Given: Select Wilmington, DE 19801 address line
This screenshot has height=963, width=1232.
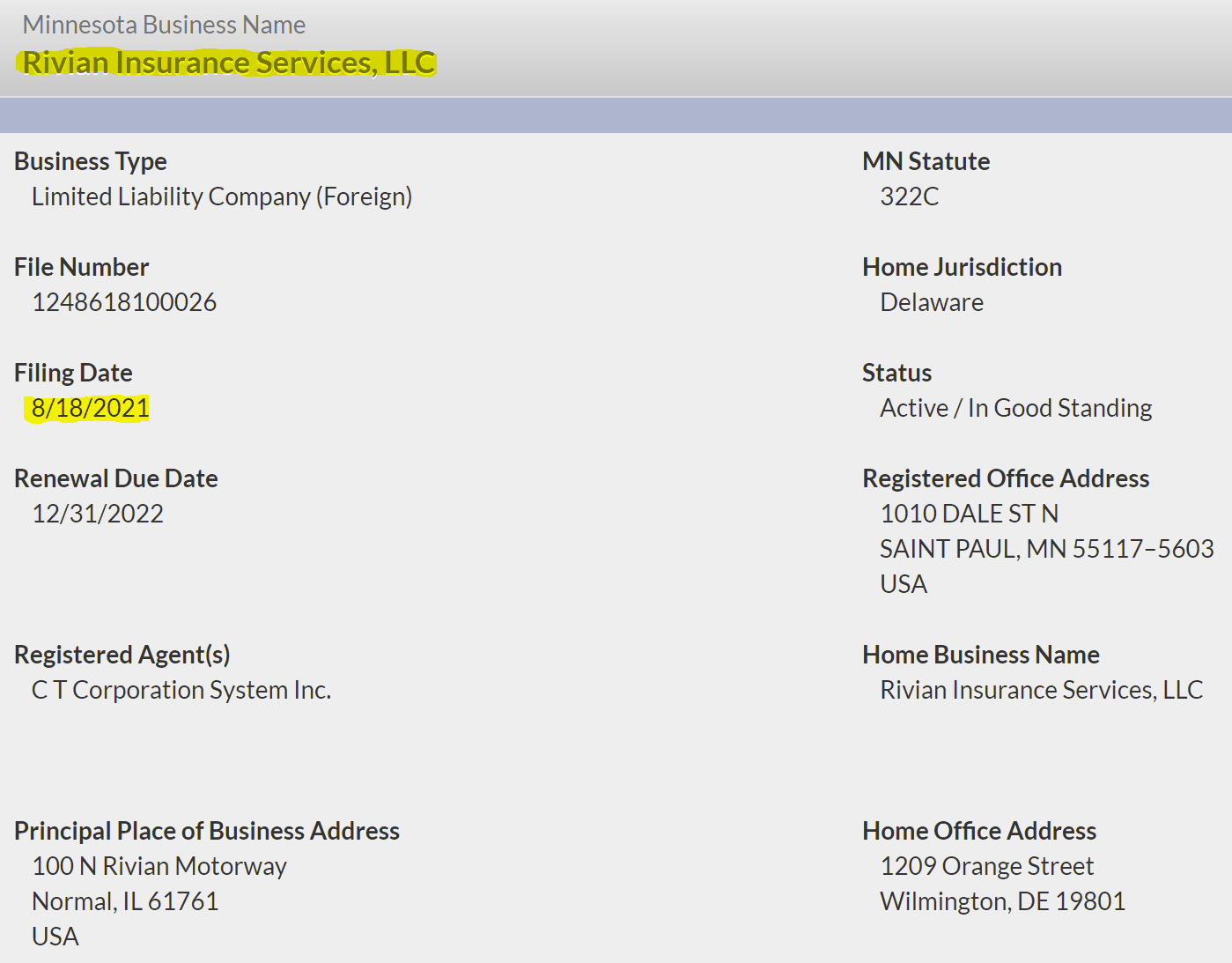Looking at the screenshot, I should click(1003, 901).
